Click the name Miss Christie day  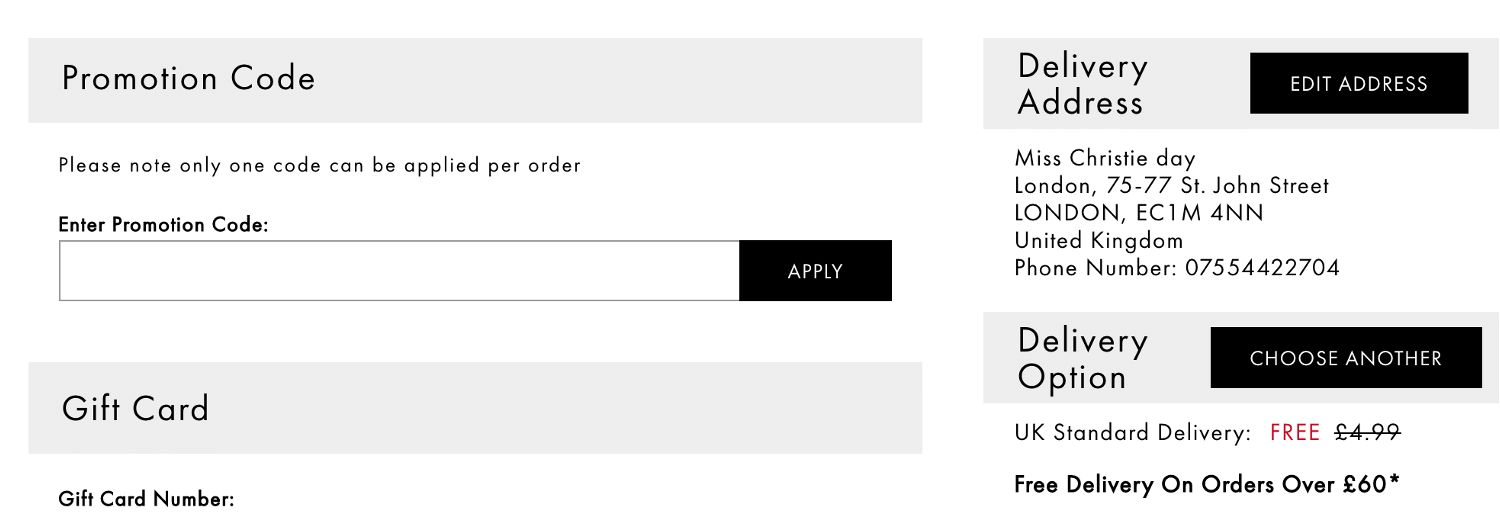coord(1105,158)
